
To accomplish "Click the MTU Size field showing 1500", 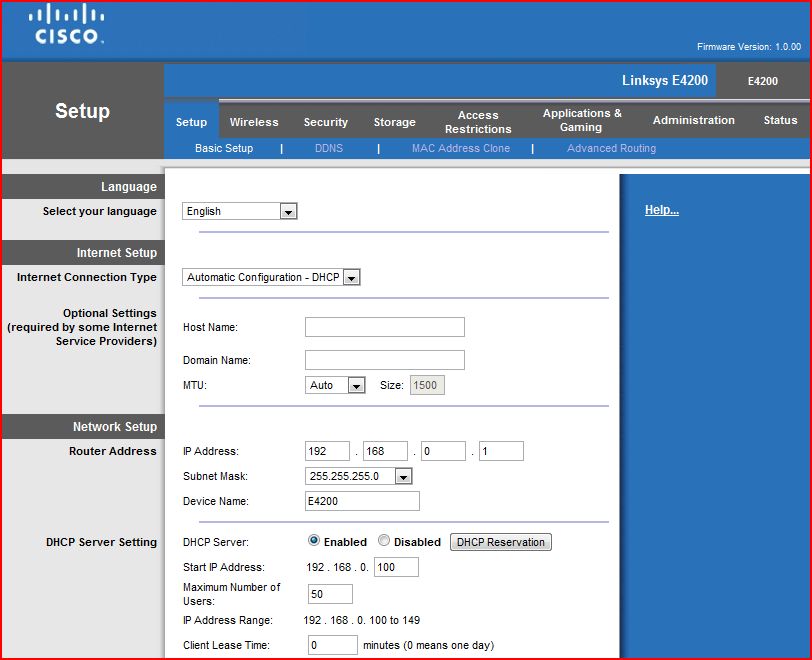I will click(x=427, y=385).
